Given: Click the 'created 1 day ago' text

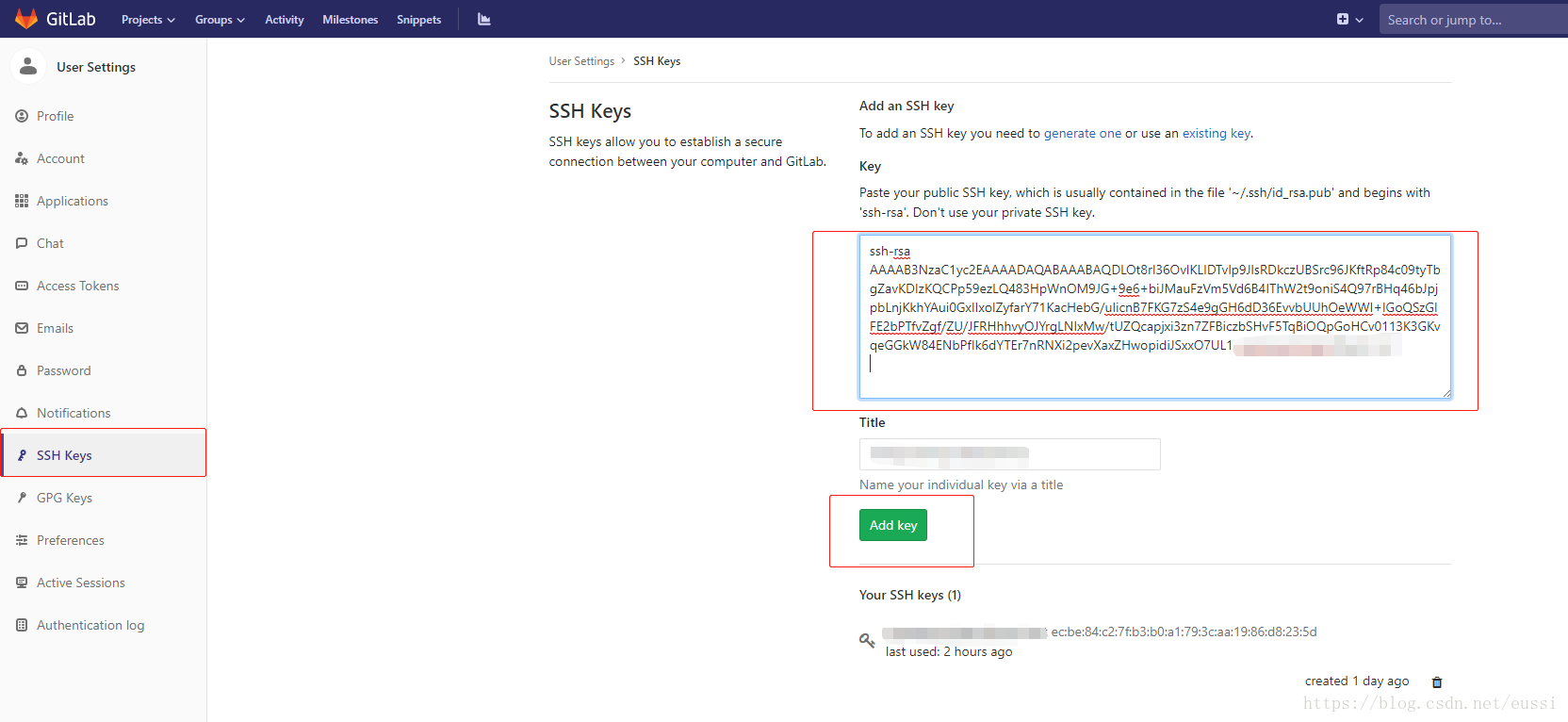Looking at the screenshot, I should coord(1357,681).
